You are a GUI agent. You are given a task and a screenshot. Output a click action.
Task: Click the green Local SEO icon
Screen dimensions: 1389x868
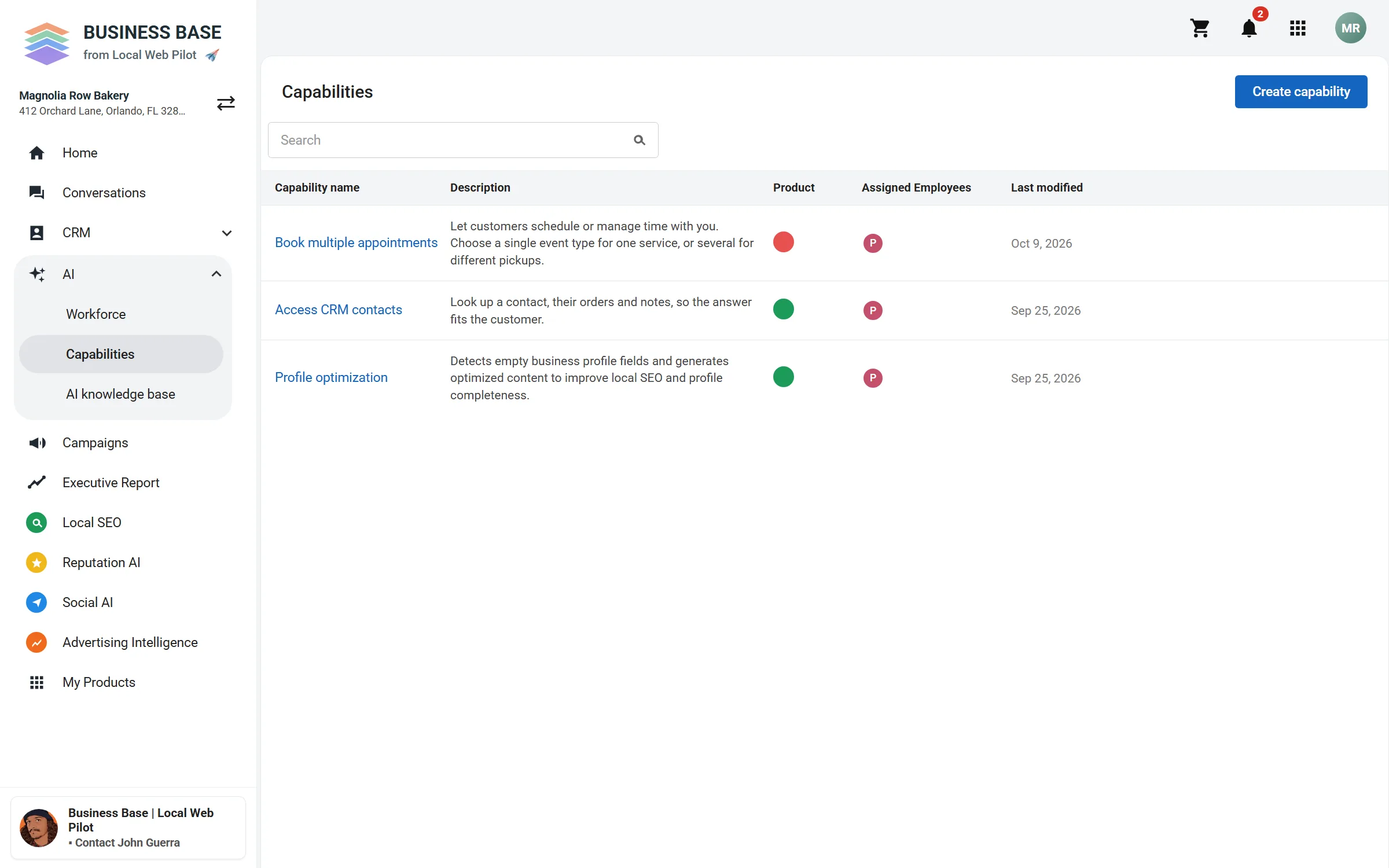coord(36,523)
